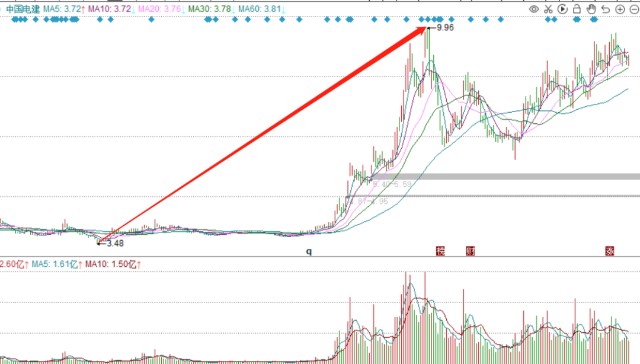Open the rightmost red square event marker

point(609,251)
